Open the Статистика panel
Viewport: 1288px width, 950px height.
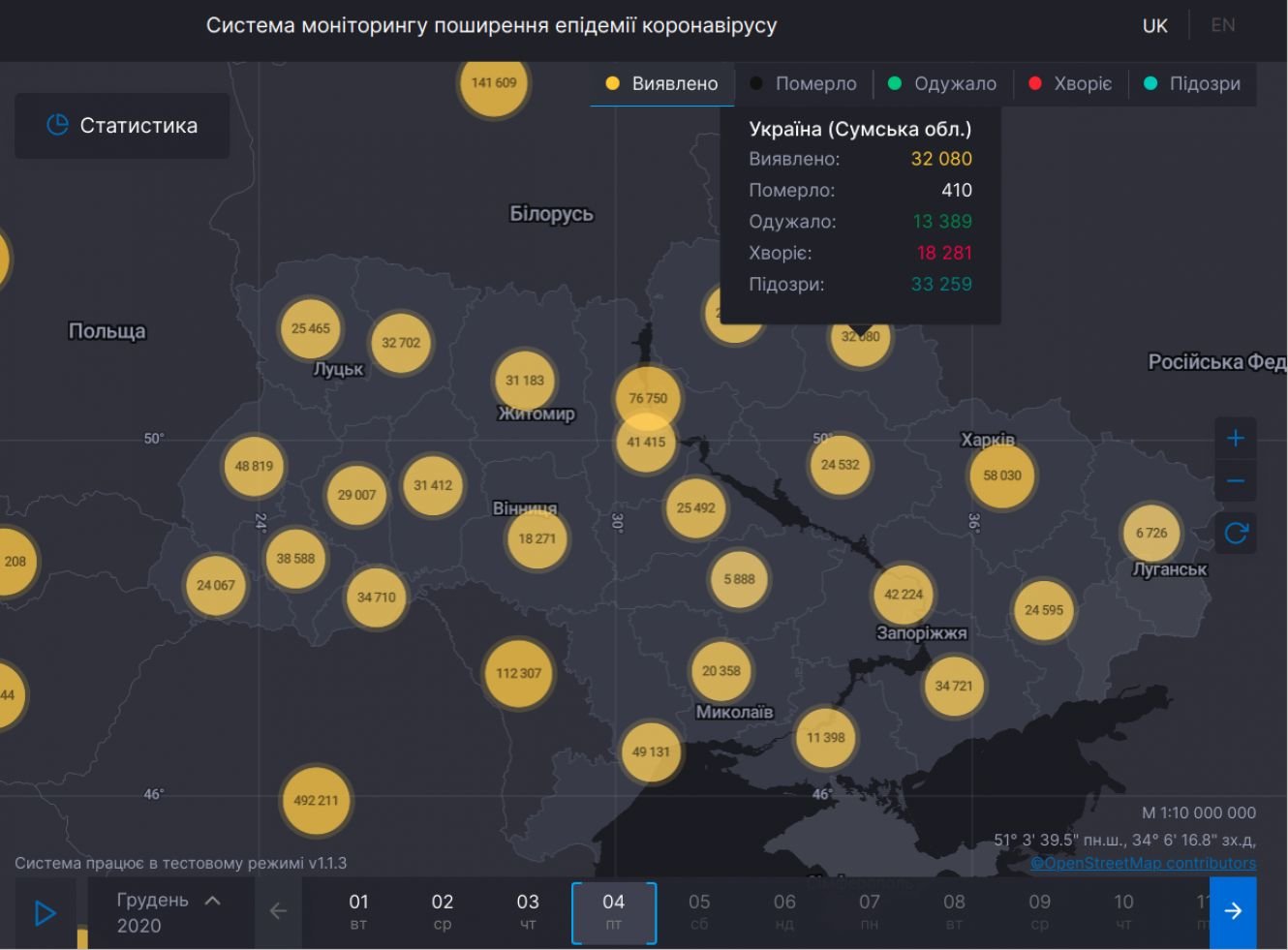click(x=123, y=126)
